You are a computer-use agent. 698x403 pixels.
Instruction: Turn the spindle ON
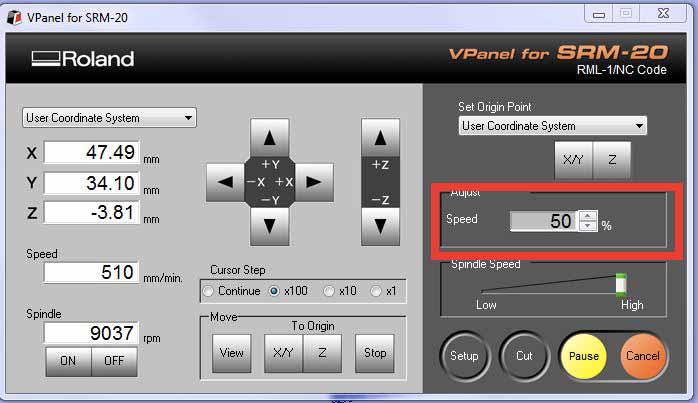[x=68, y=361]
